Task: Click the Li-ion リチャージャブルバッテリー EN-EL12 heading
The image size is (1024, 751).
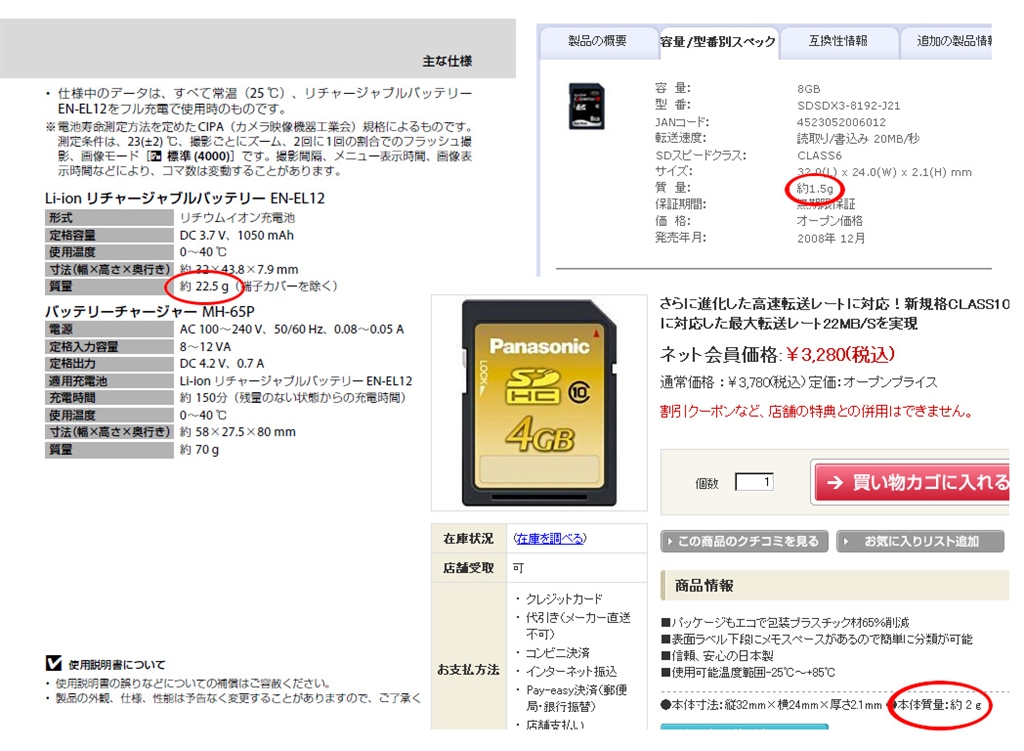Action: [x=185, y=198]
